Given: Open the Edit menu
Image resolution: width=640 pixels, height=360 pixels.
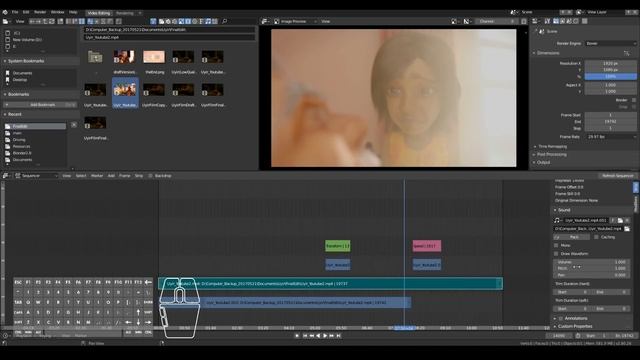Looking at the screenshot, I should pos(26,12).
